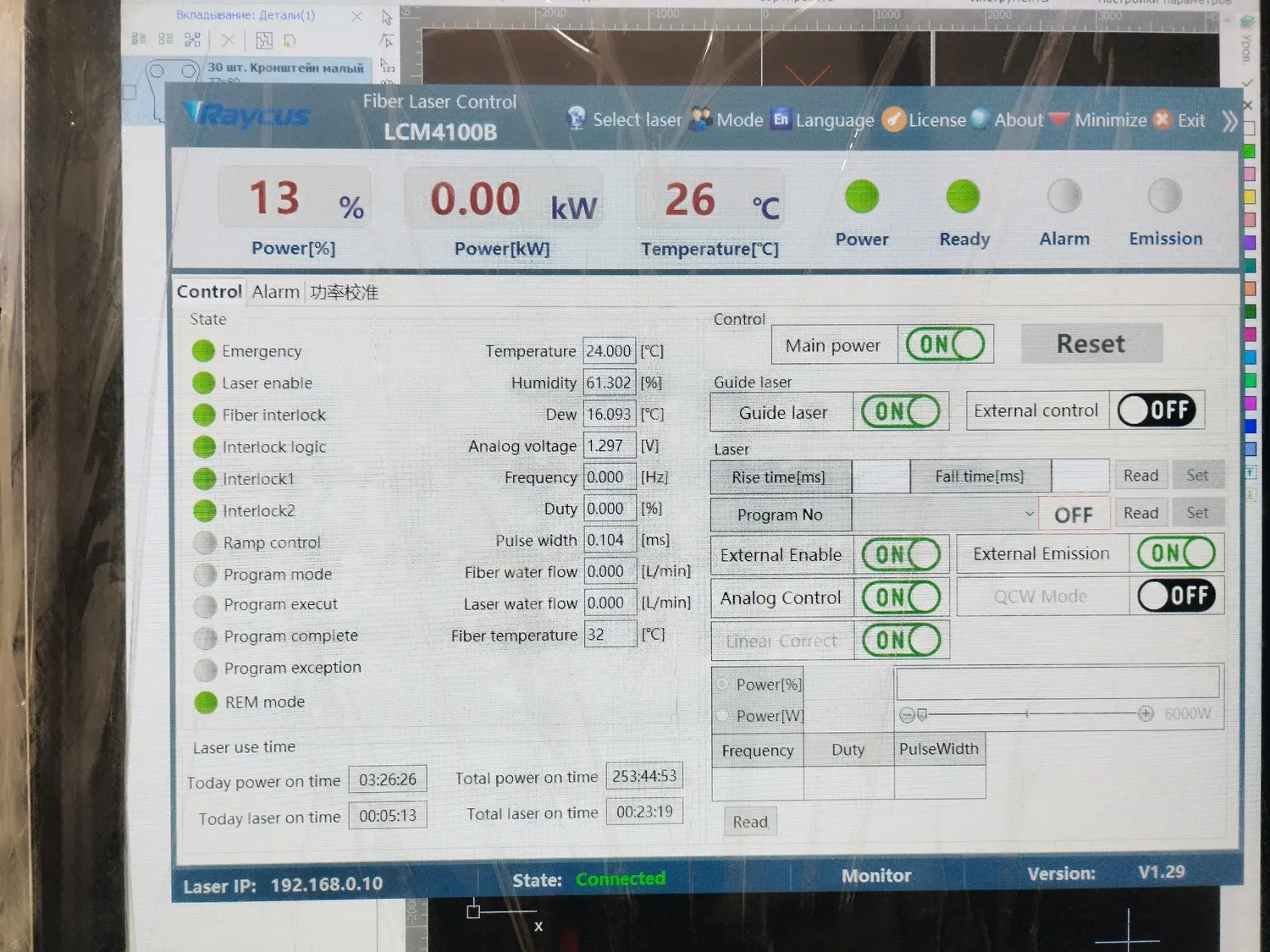Screen dimensions: 1270x952
Task: Open the License icon in header
Action: point(893,119)
